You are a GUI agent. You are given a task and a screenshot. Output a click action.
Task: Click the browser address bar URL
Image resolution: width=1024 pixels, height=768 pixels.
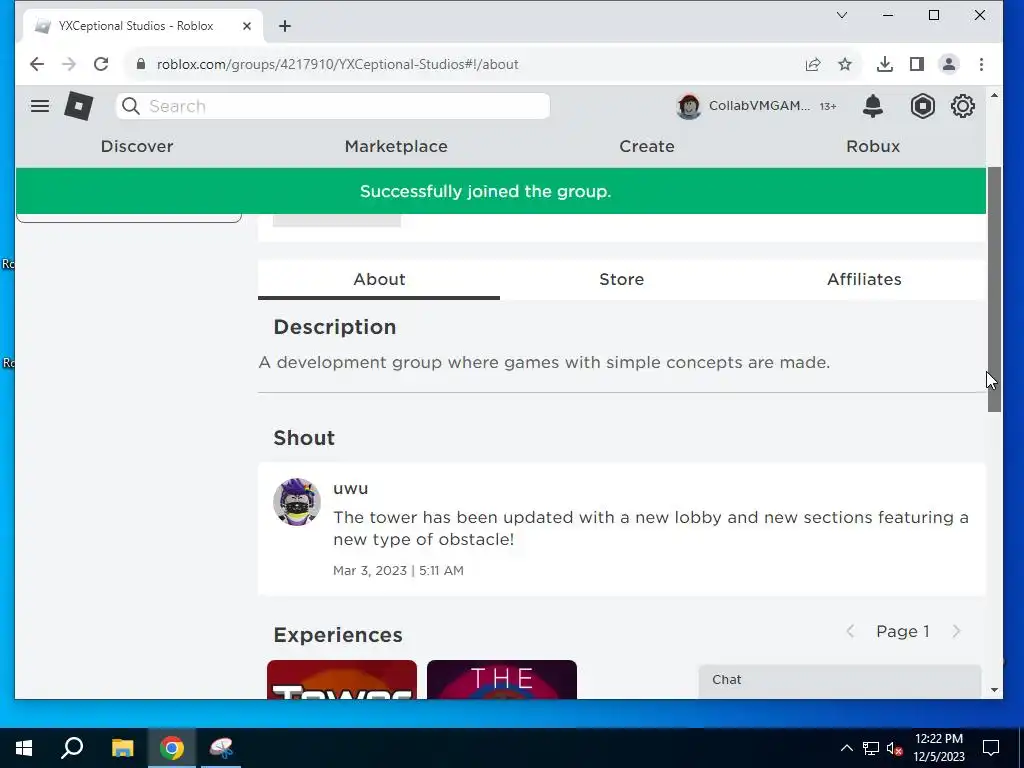click(x=338, y=64)
